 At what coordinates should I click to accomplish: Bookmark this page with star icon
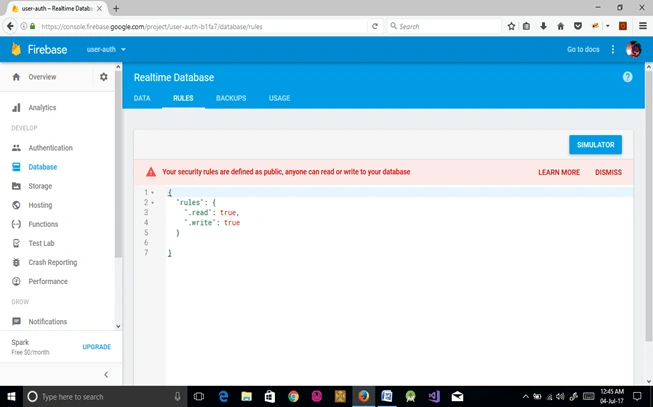511,26
